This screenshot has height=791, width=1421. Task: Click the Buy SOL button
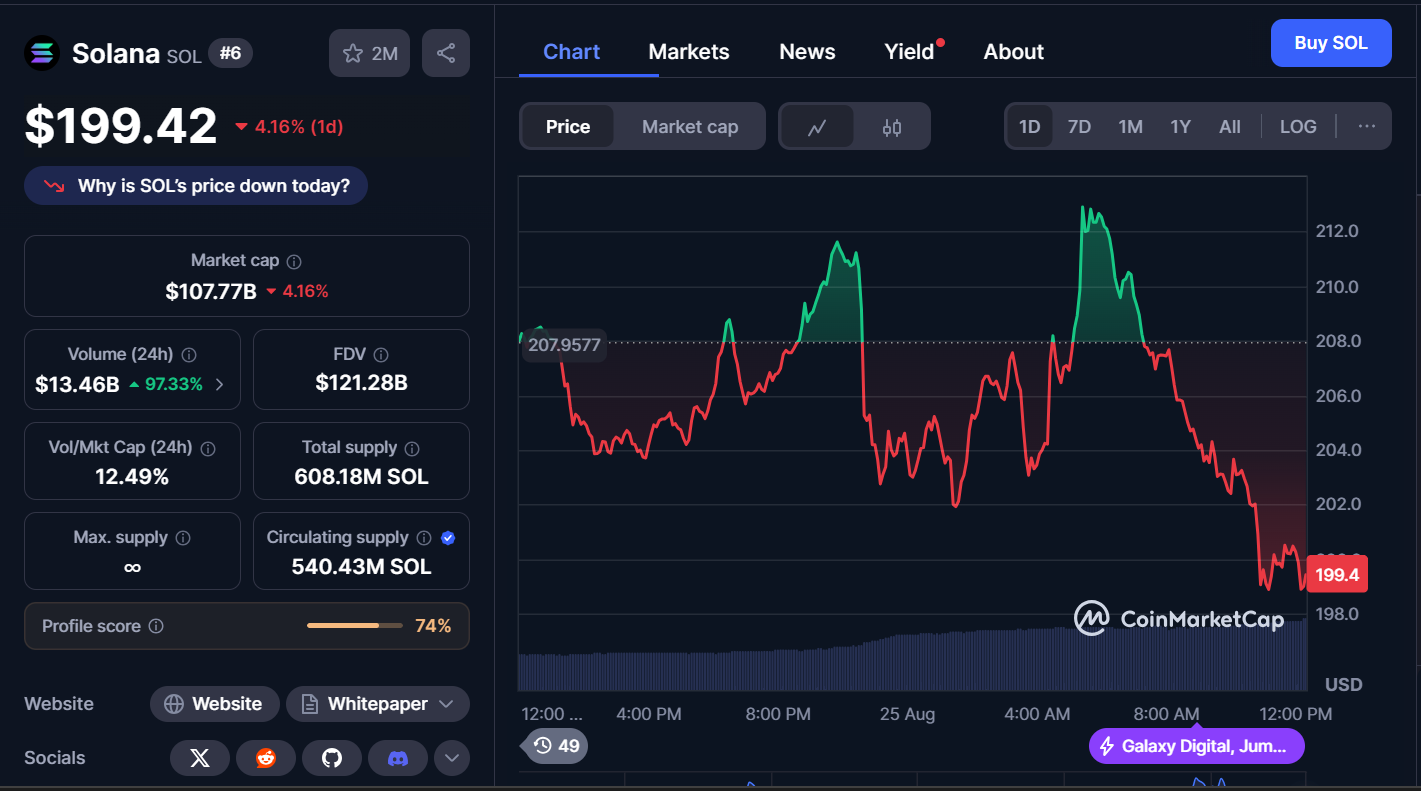(1331, 43)
